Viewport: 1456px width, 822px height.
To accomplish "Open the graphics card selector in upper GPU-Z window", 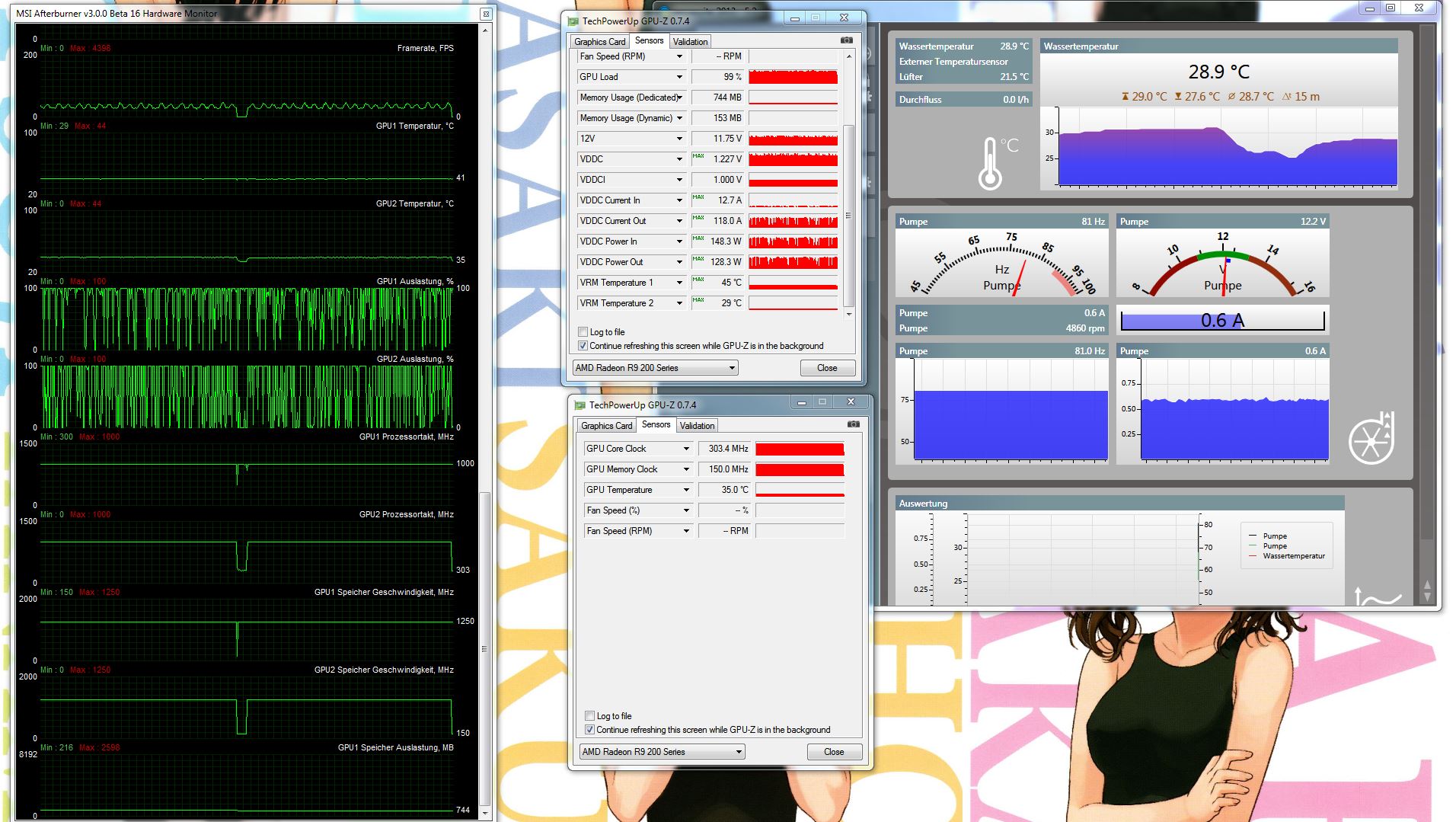I will click(x=656, y=368).
